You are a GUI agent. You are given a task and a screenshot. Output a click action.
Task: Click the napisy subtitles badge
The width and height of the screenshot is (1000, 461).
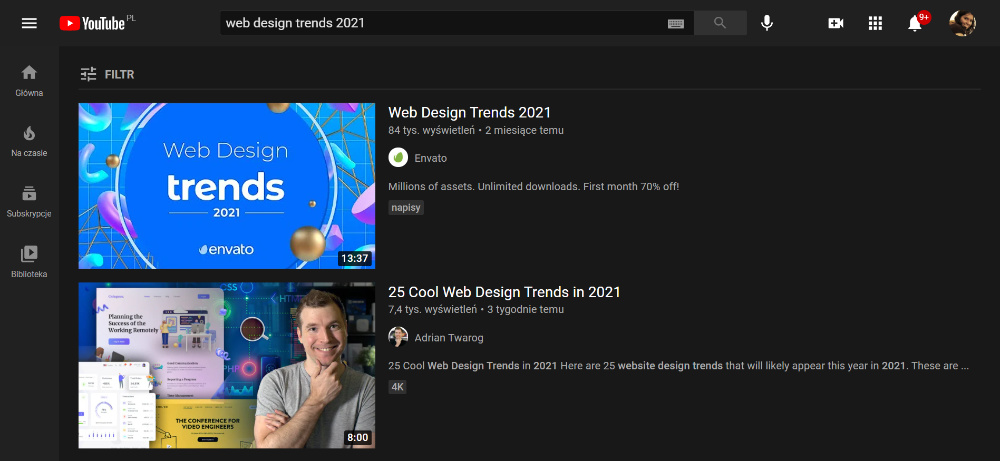[x=406, y=208]
